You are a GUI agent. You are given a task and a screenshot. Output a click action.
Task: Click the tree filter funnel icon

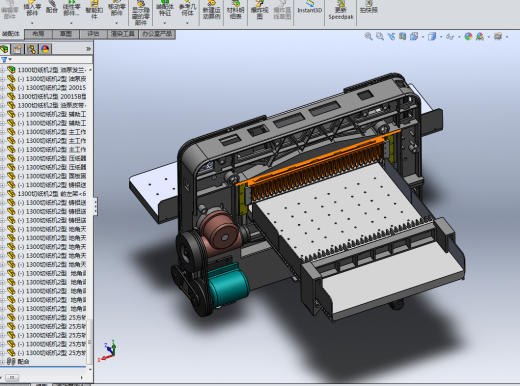coord(4,60)
